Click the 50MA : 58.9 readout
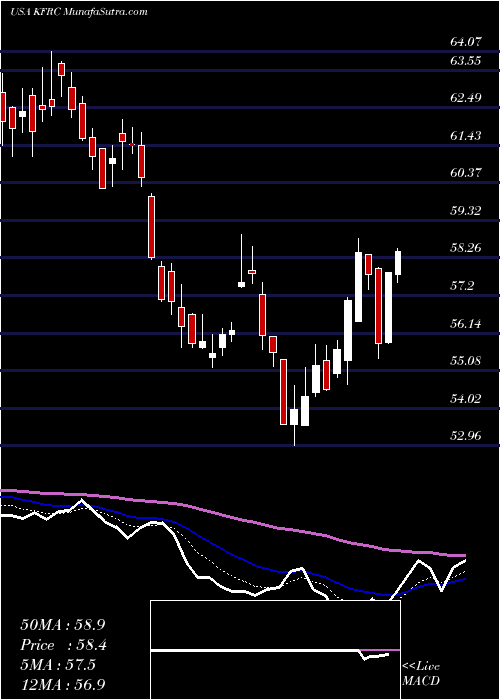Viewport: 500px width, 700px height. (x=63, y=625)
